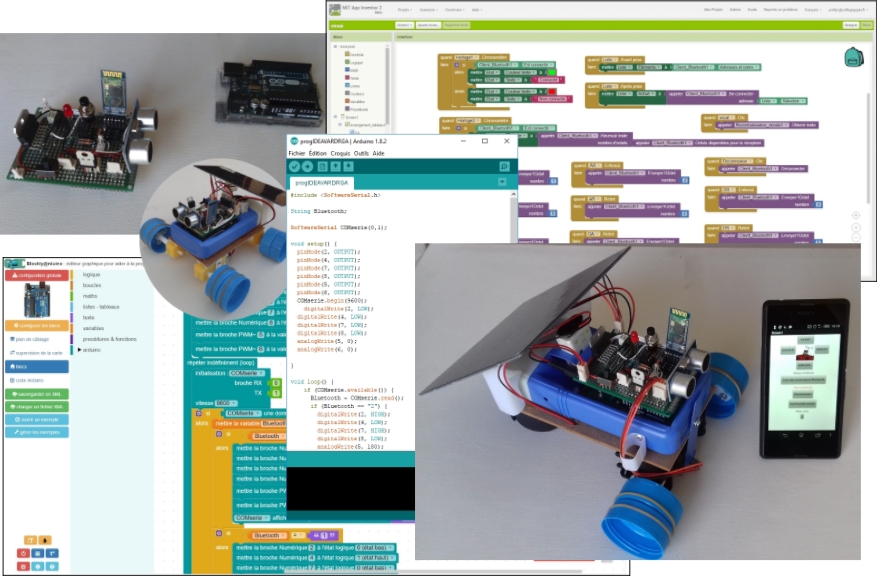
Task: Click the 'gérer les exemples' button
Action: tap(37, 432)
